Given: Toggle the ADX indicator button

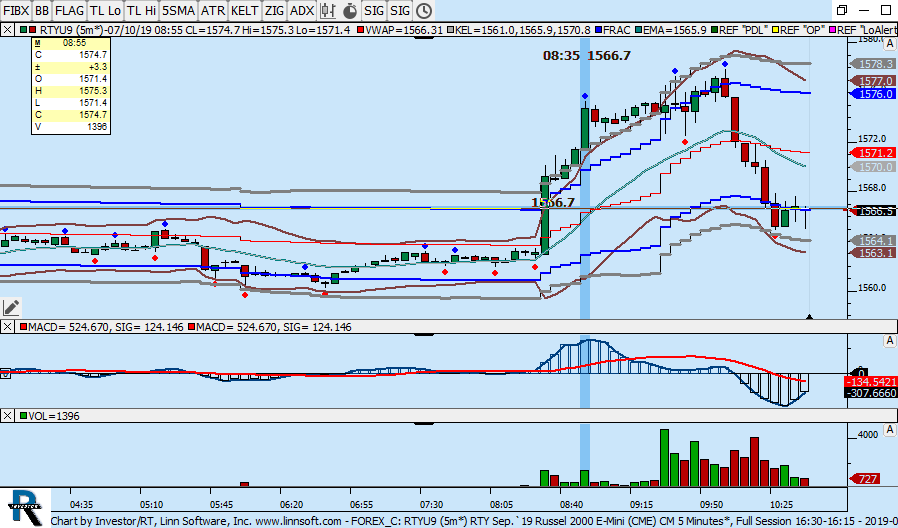Looking at the screenshot, I should point(302,10).
